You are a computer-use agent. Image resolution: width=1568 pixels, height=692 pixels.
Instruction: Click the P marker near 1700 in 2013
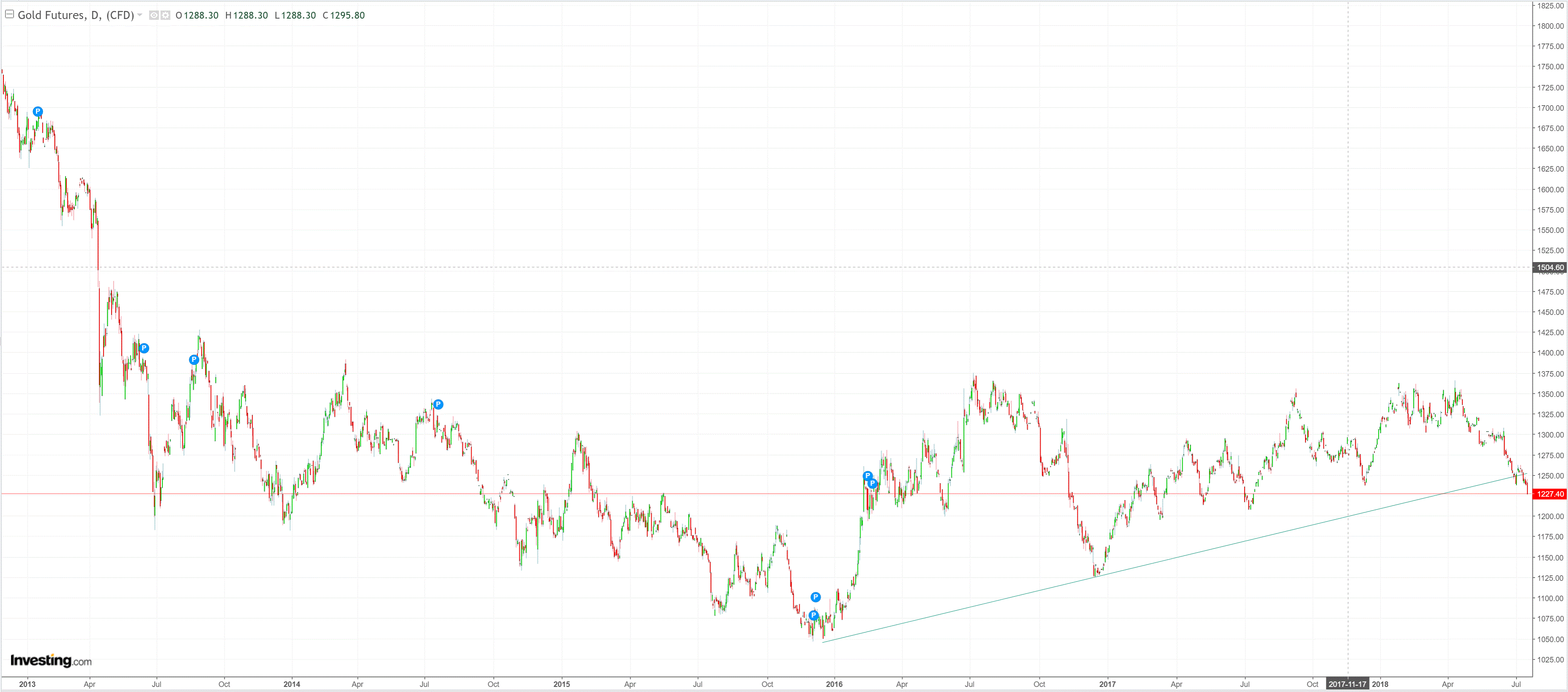click(x=38, y=111)
